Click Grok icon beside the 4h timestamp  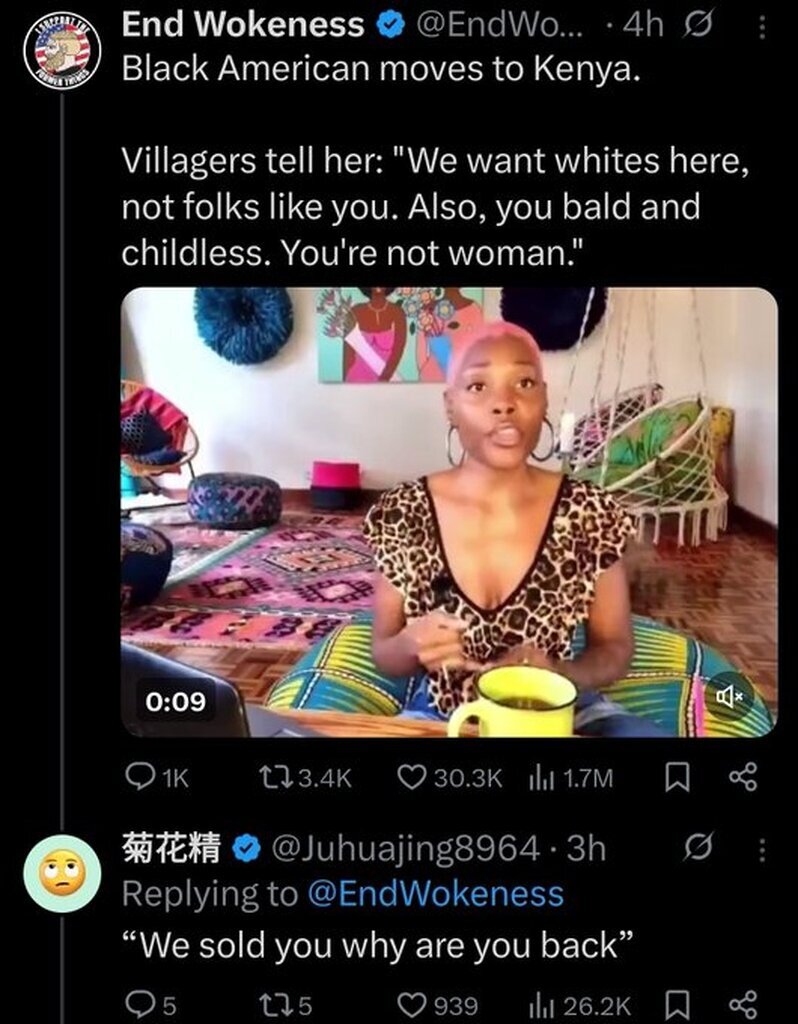698,27
